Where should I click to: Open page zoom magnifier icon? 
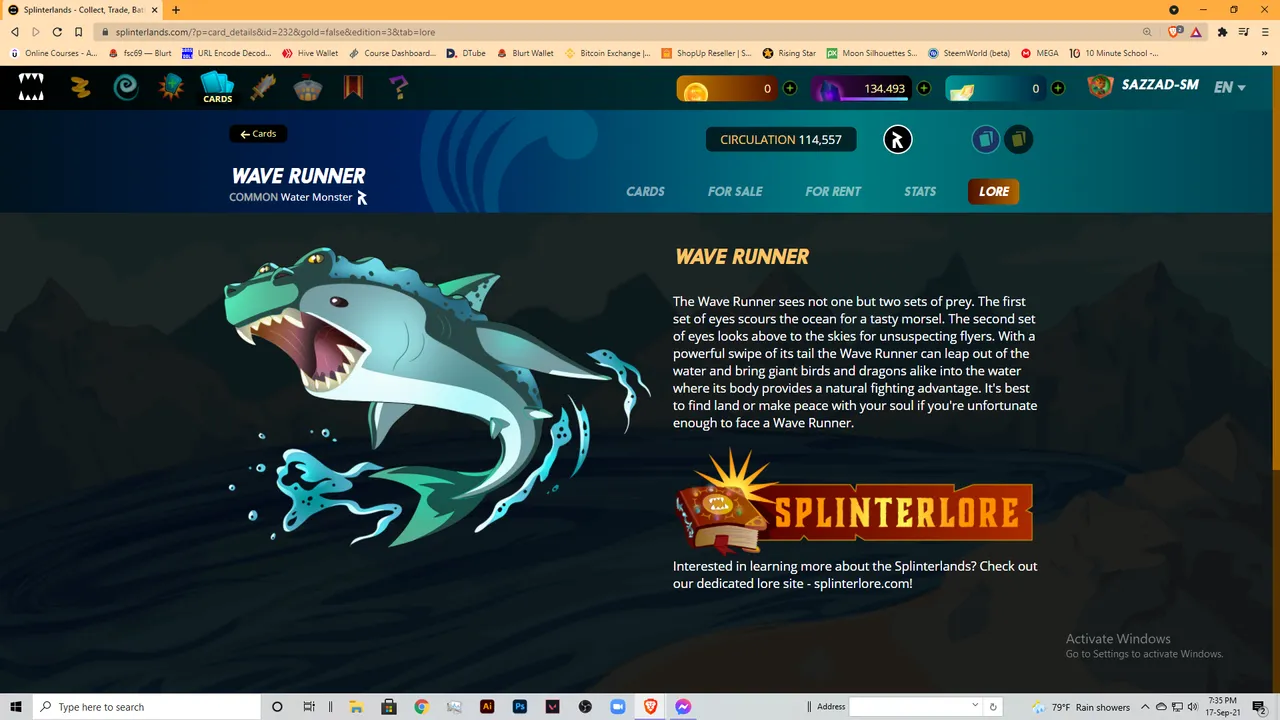tap(1147, 32)
